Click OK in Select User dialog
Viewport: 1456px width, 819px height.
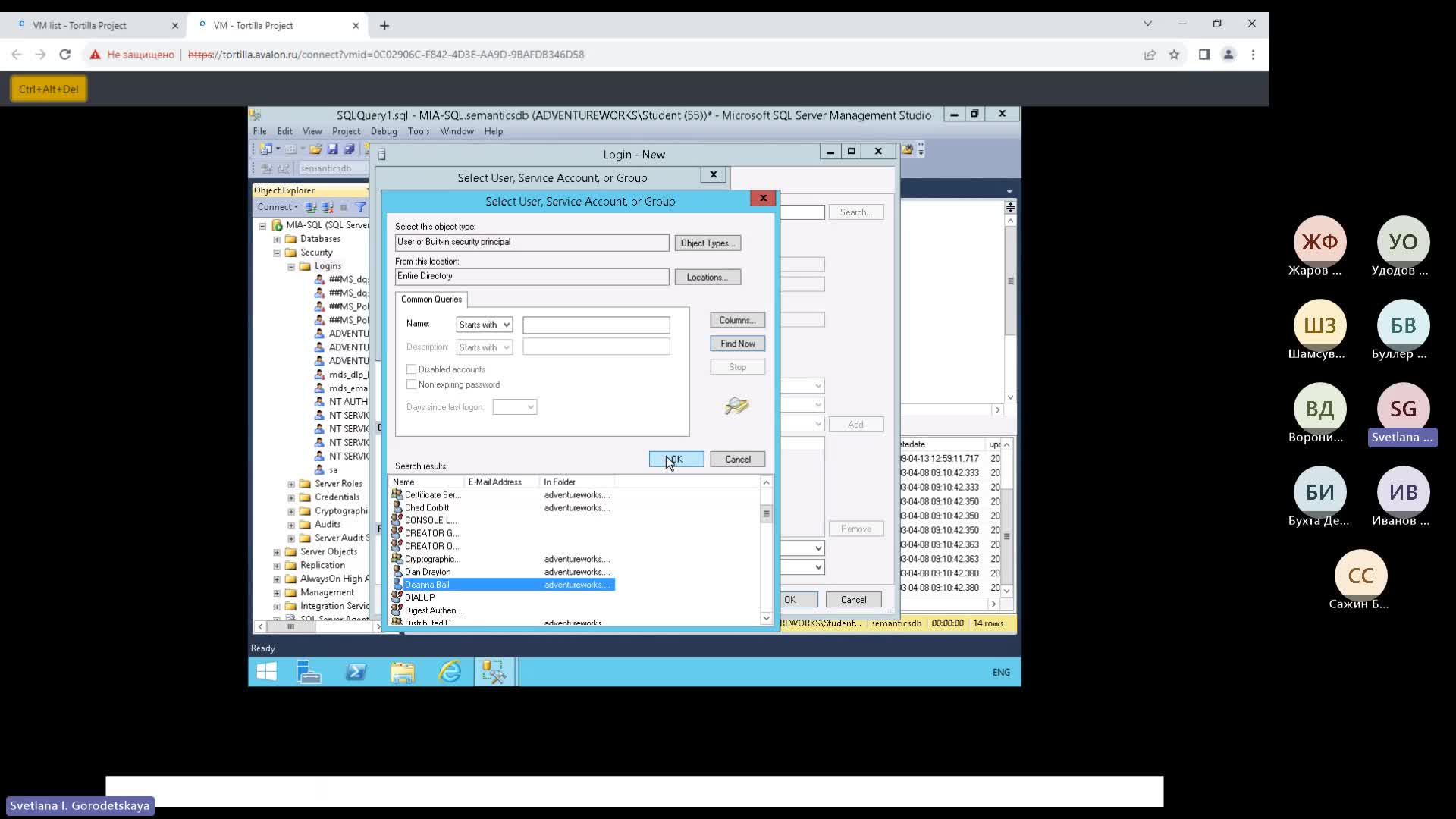pos(676,460)
